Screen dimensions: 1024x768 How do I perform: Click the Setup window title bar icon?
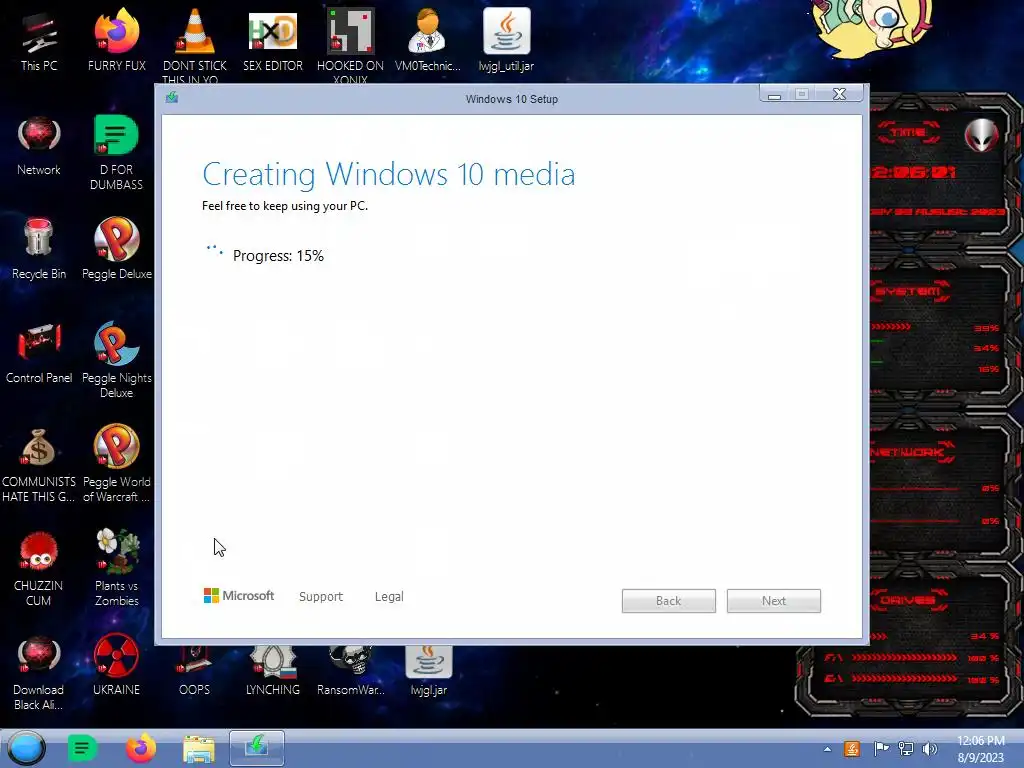click(172, 97)
